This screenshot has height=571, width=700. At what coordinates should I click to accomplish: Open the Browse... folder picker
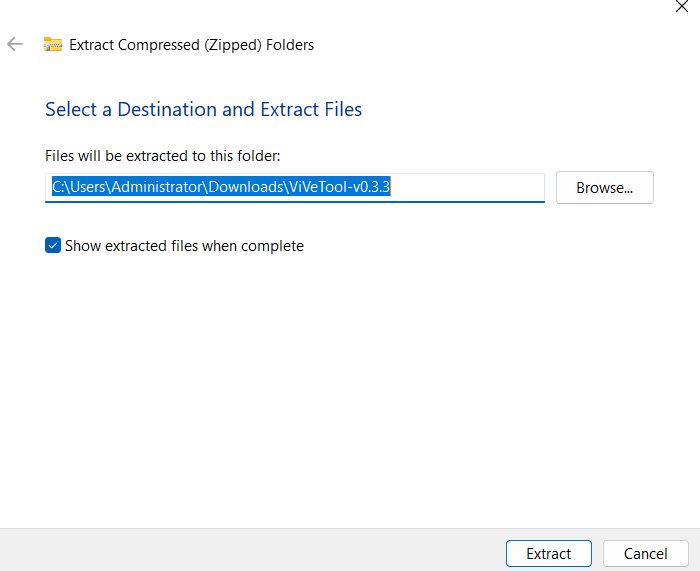(604, 188)
